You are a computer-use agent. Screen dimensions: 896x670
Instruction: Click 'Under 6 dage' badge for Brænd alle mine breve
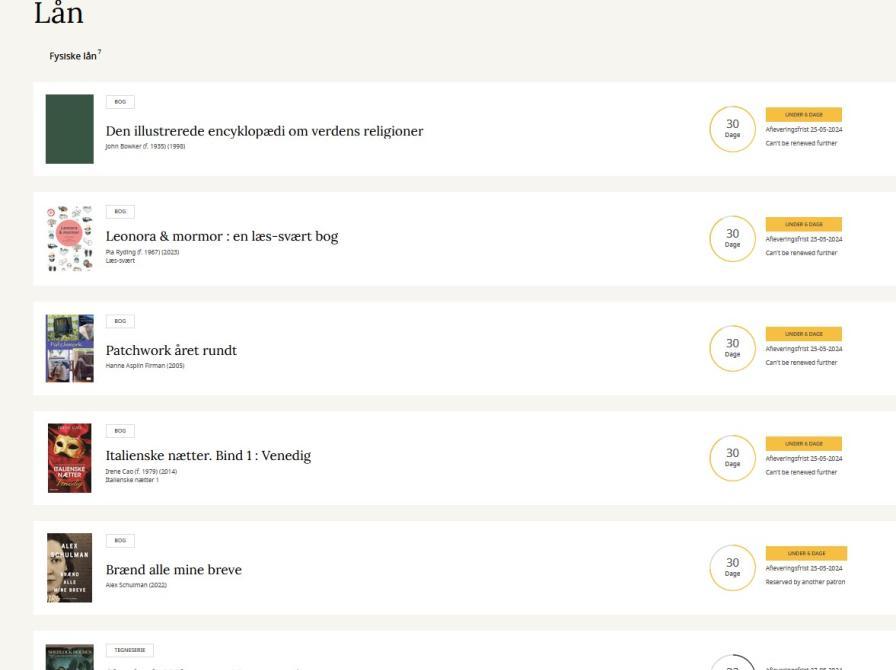[806, 553]
